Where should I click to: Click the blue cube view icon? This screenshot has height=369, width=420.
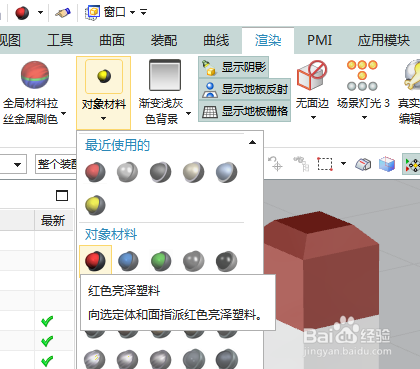pyautogui.click(x=387, y=164)
